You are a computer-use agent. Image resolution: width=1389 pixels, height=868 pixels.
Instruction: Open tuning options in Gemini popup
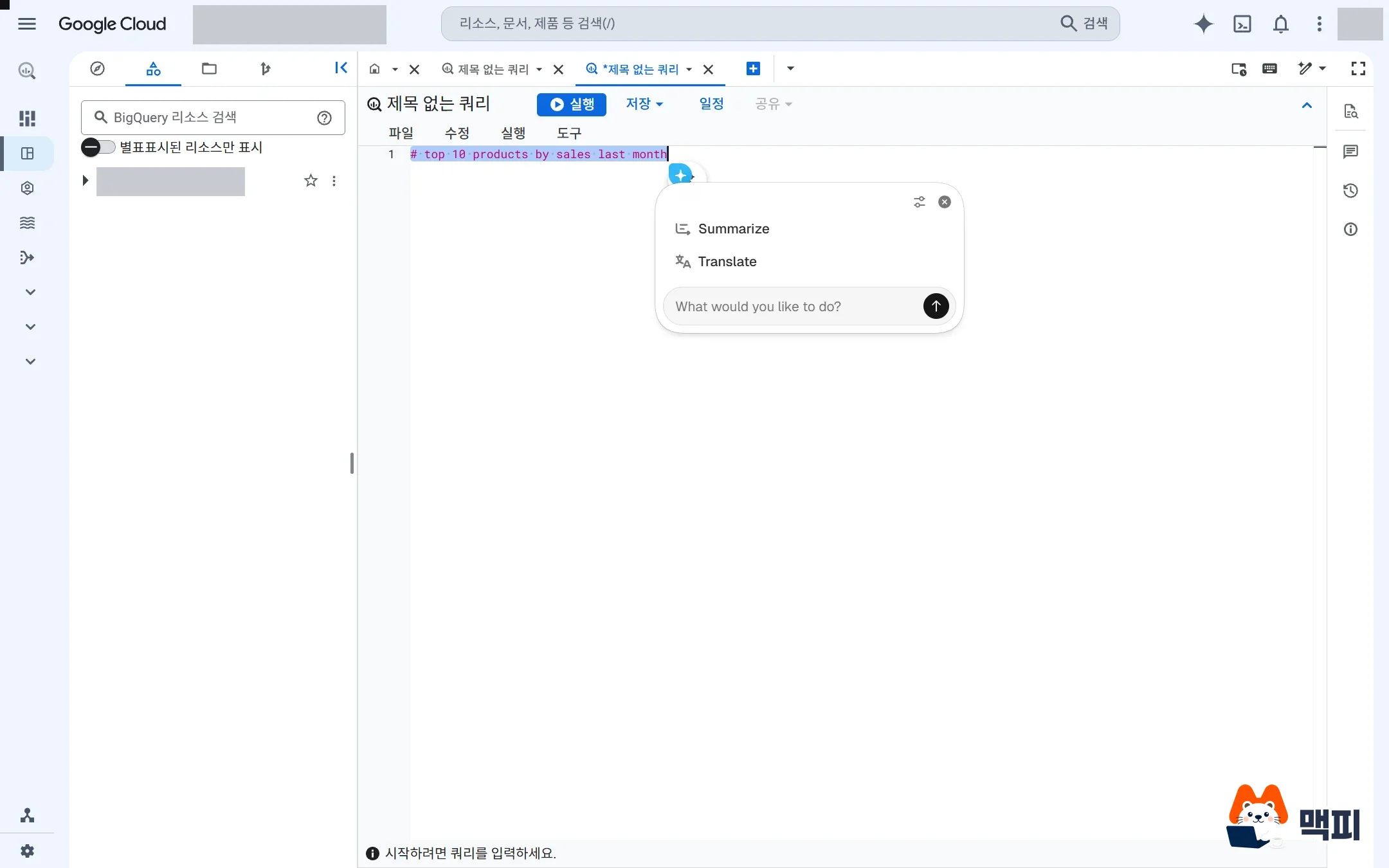pyautogui.click(x=920, y=202)
